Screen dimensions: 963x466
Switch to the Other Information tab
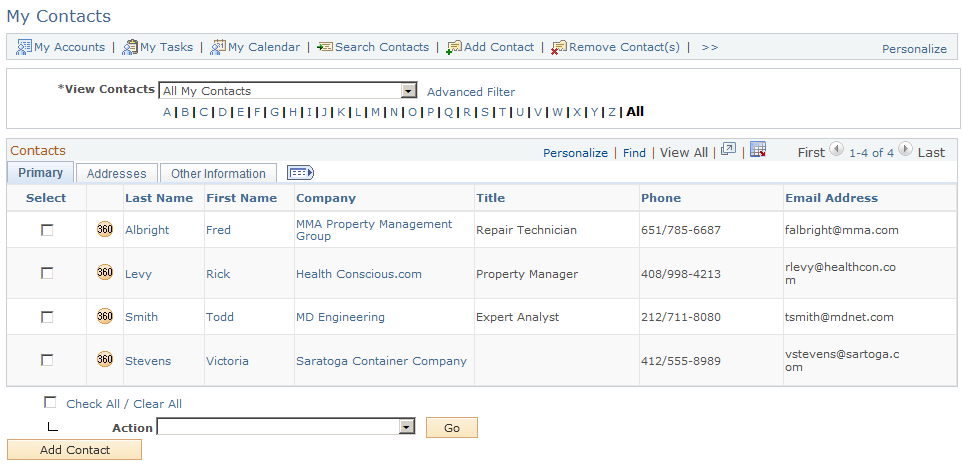pos(218,173)
